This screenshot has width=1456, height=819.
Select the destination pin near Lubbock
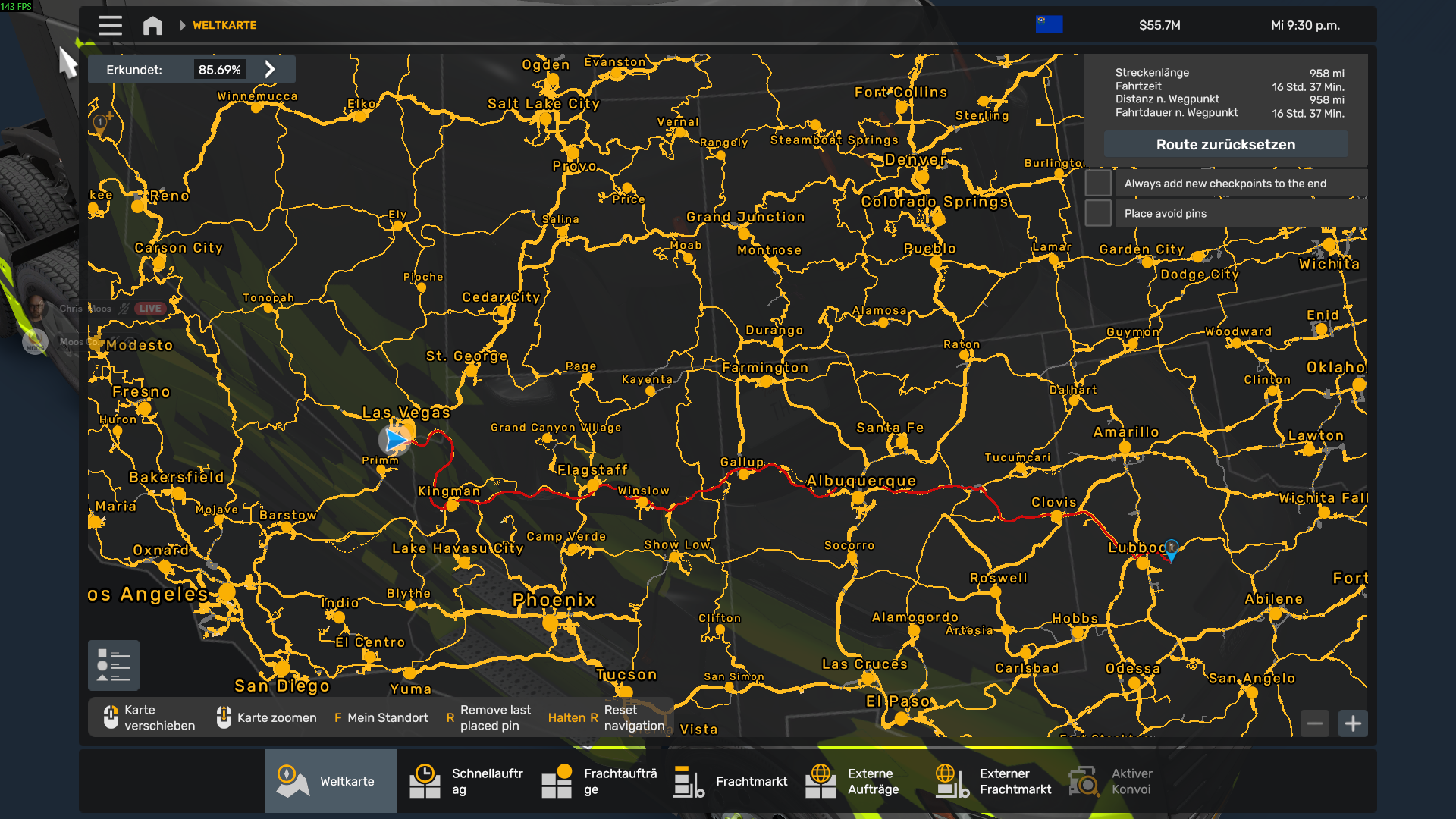pos(1172,551)
